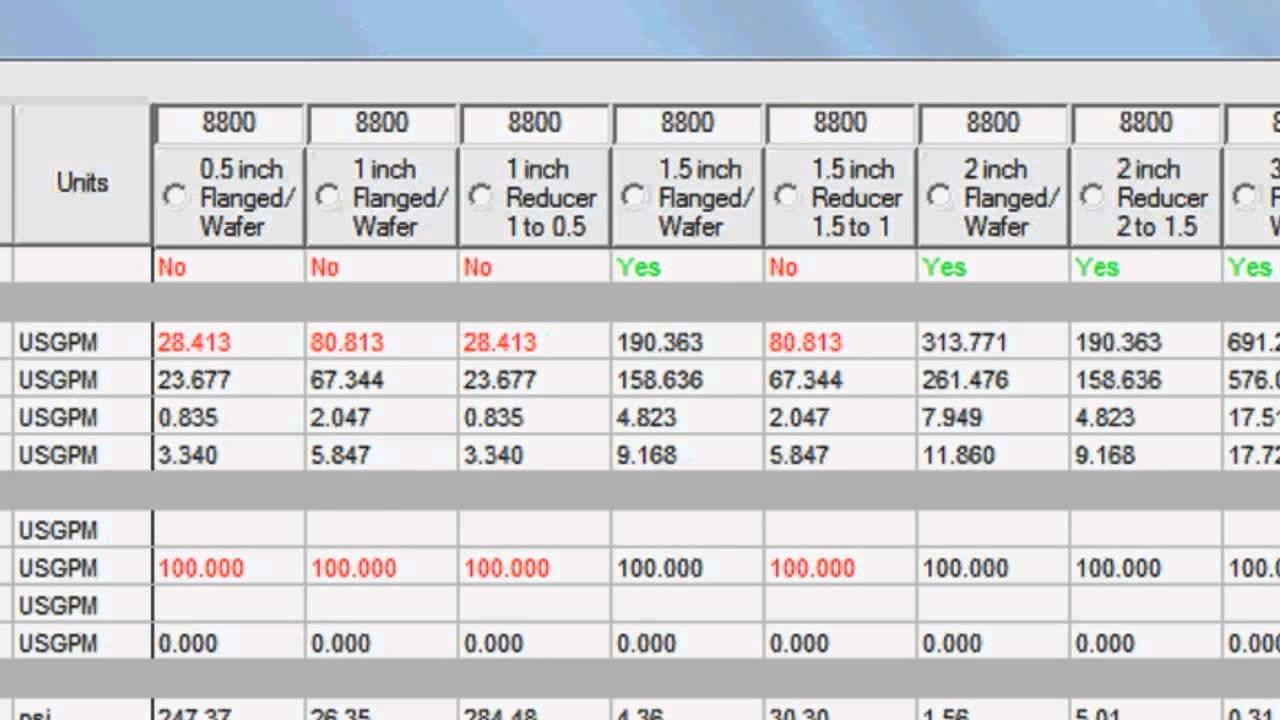This screenshot has width=1280, height=720.
Task: Click the green Yes under 2 inch Flanged/Wafer
Action: coord(945,268)
